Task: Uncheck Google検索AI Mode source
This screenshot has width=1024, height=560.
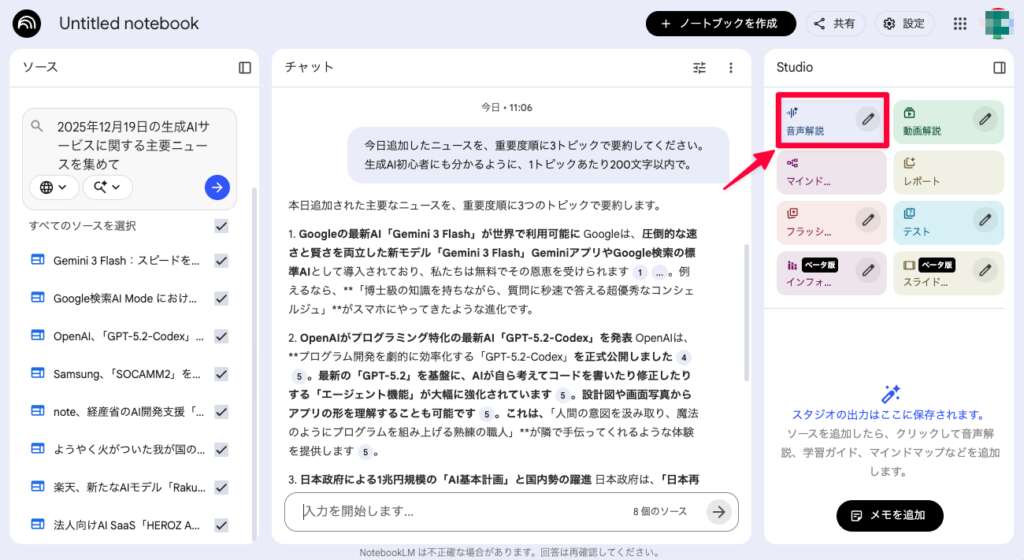Action: pos(221,298)
